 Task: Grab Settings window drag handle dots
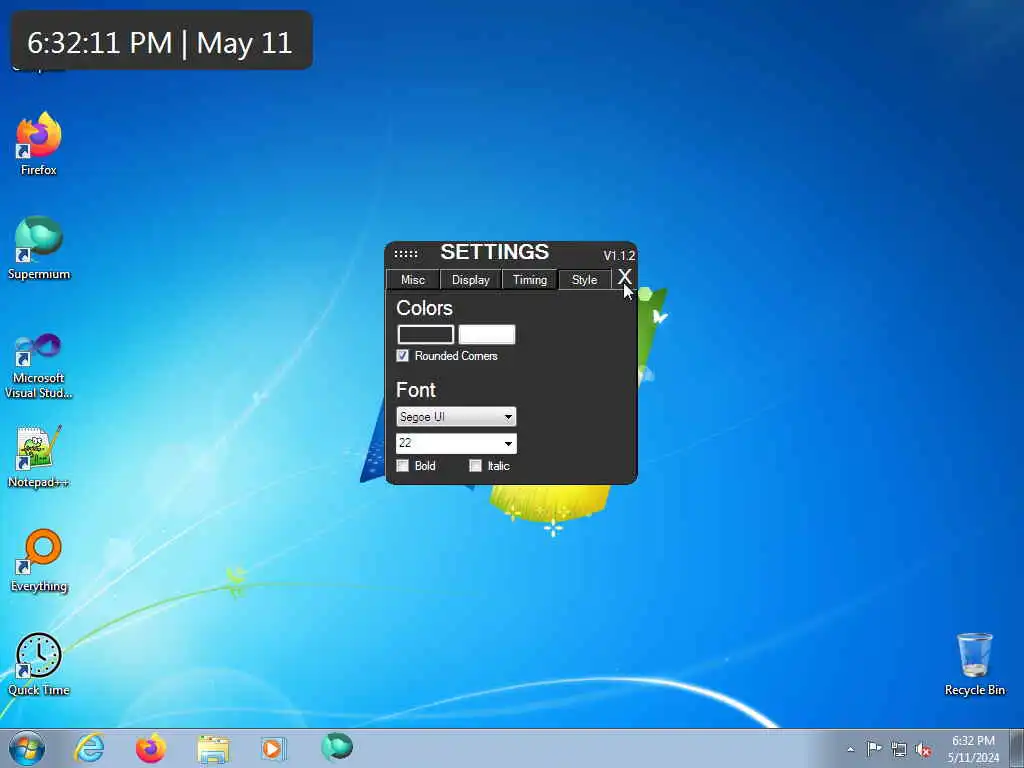coord(406,253)
